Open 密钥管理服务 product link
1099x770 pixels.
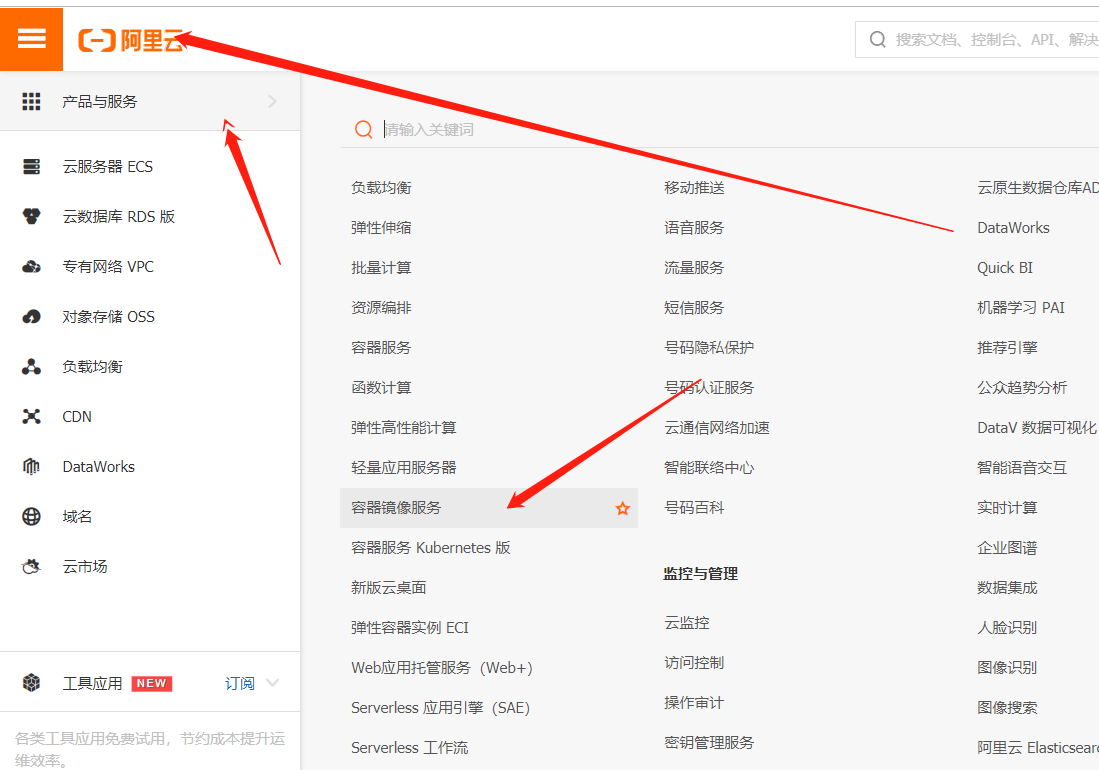pyautogui.click(x=709, y=742)
